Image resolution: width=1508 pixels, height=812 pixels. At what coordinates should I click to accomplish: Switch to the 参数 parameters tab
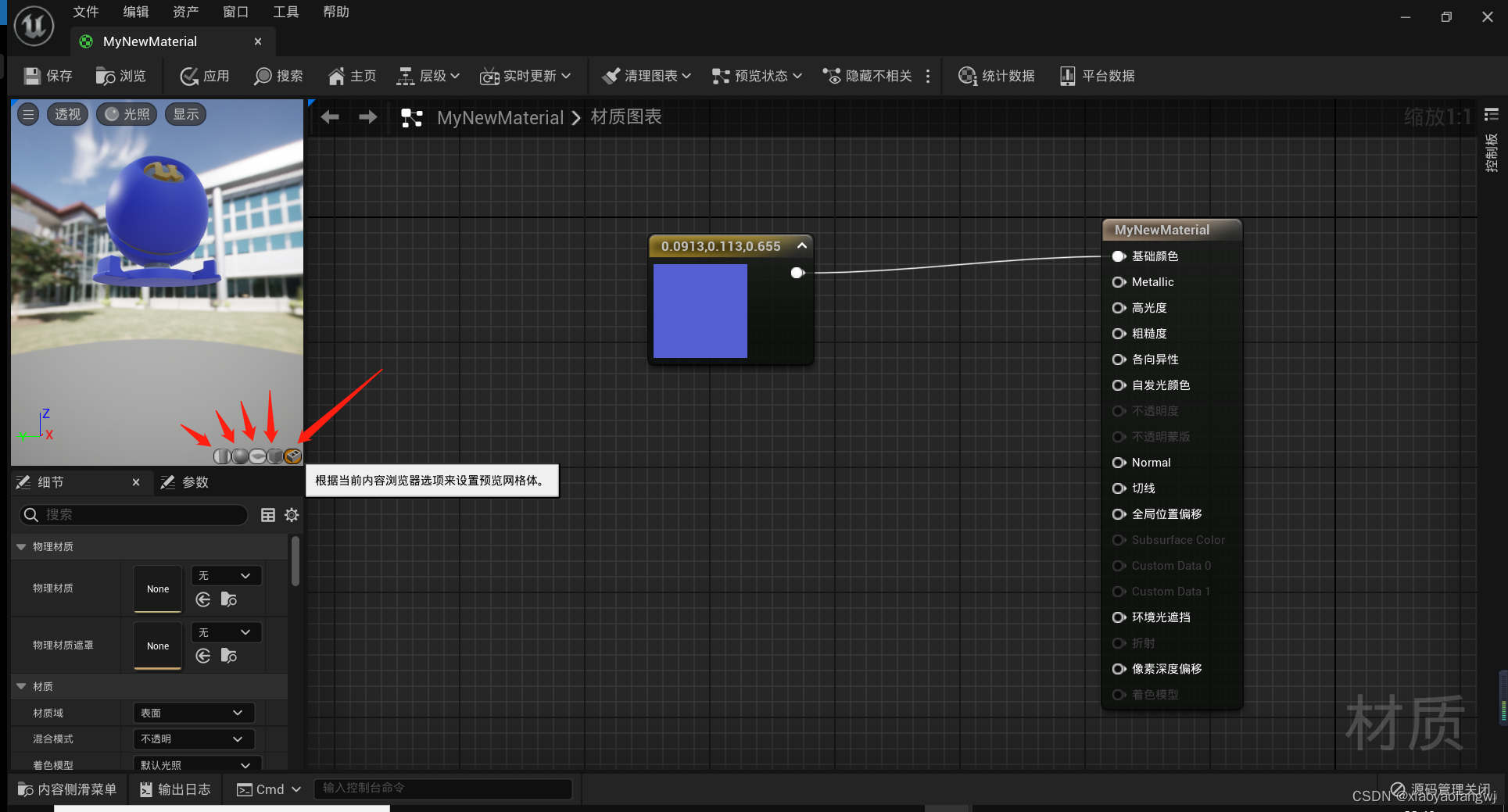(x=185, y=482)
